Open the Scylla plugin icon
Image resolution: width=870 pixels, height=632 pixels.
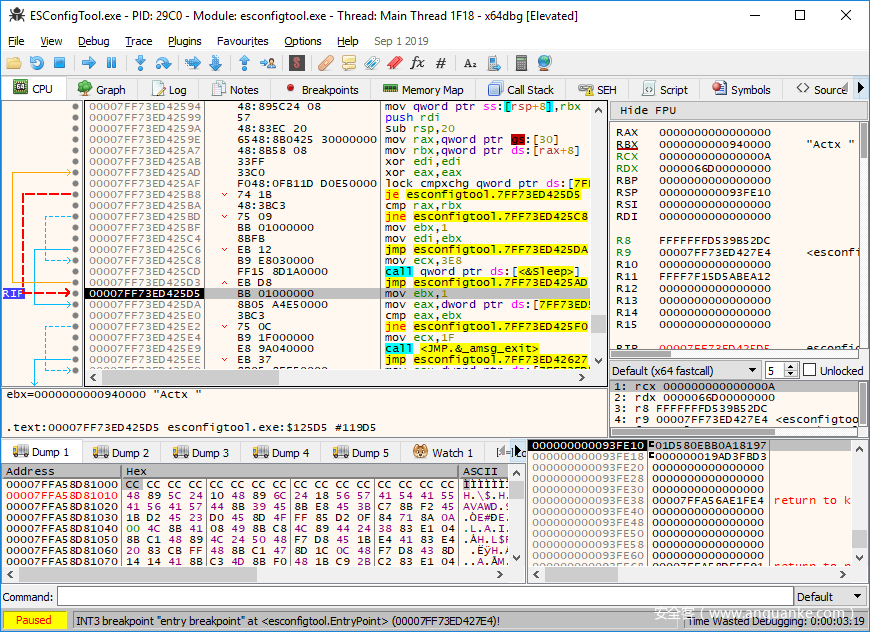click(x=296, y=63)
